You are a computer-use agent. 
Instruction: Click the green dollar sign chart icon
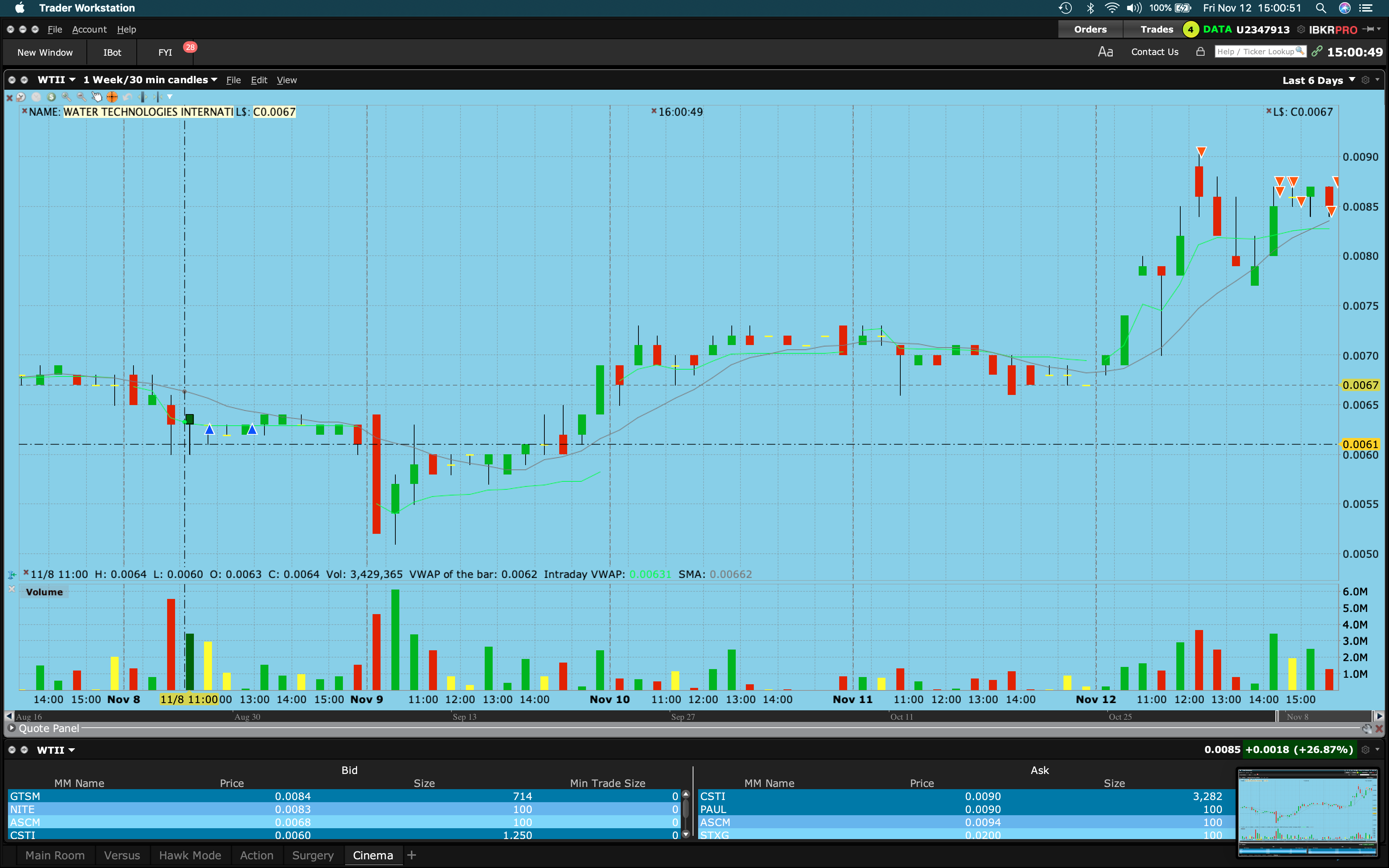(x=51, y=97)
